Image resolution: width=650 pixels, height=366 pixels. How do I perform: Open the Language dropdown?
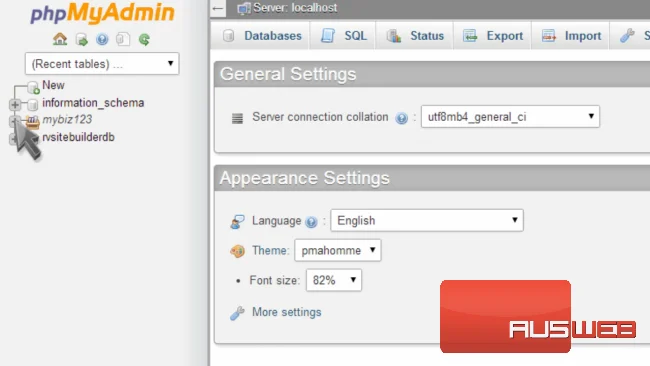pyautogui.click(x=427, y=220)
